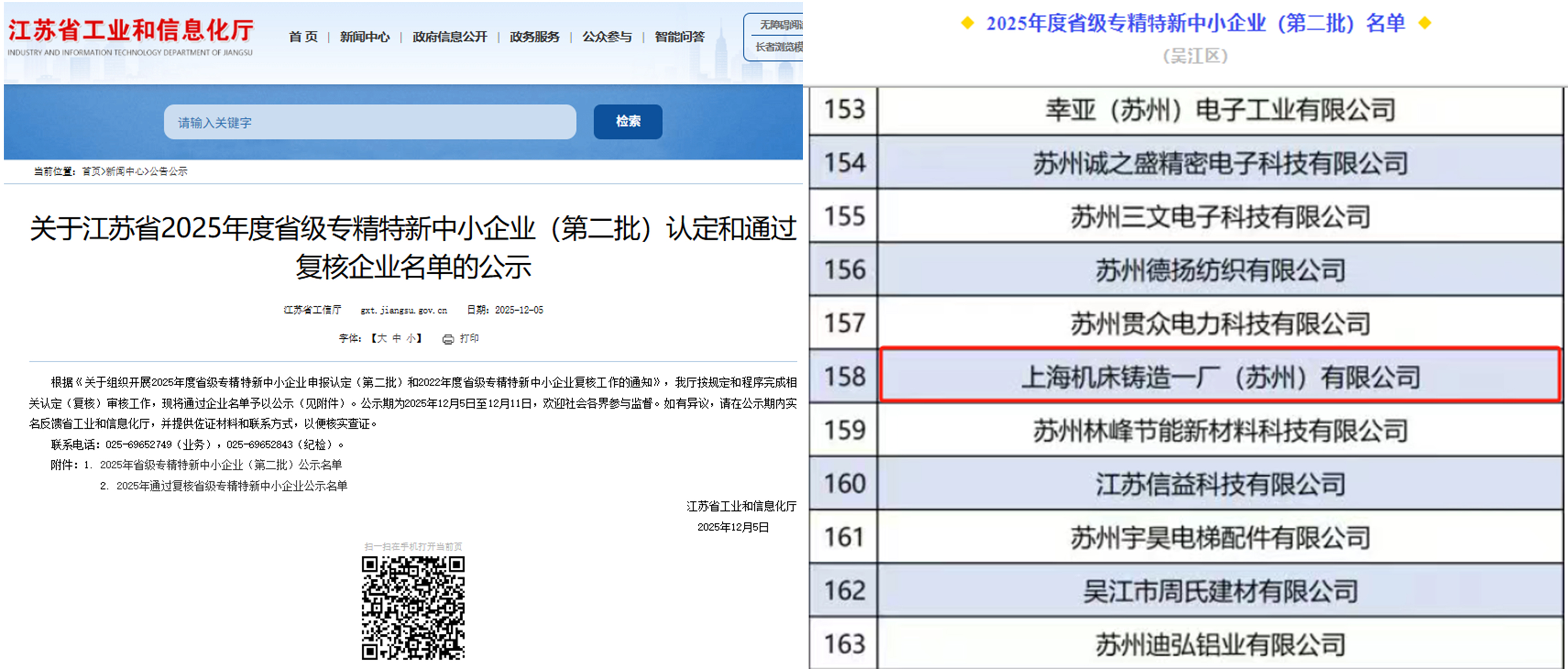Click the 公告公示 breadcrumb link

coord(168,172)
